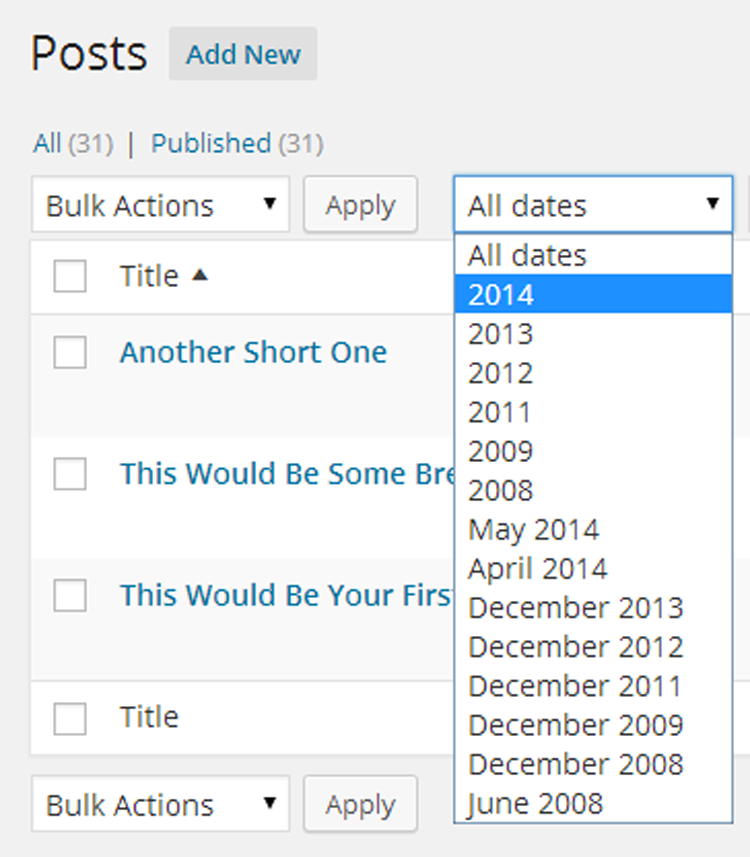Check the box for This Would Be Some Bre post

coord(69,473)
